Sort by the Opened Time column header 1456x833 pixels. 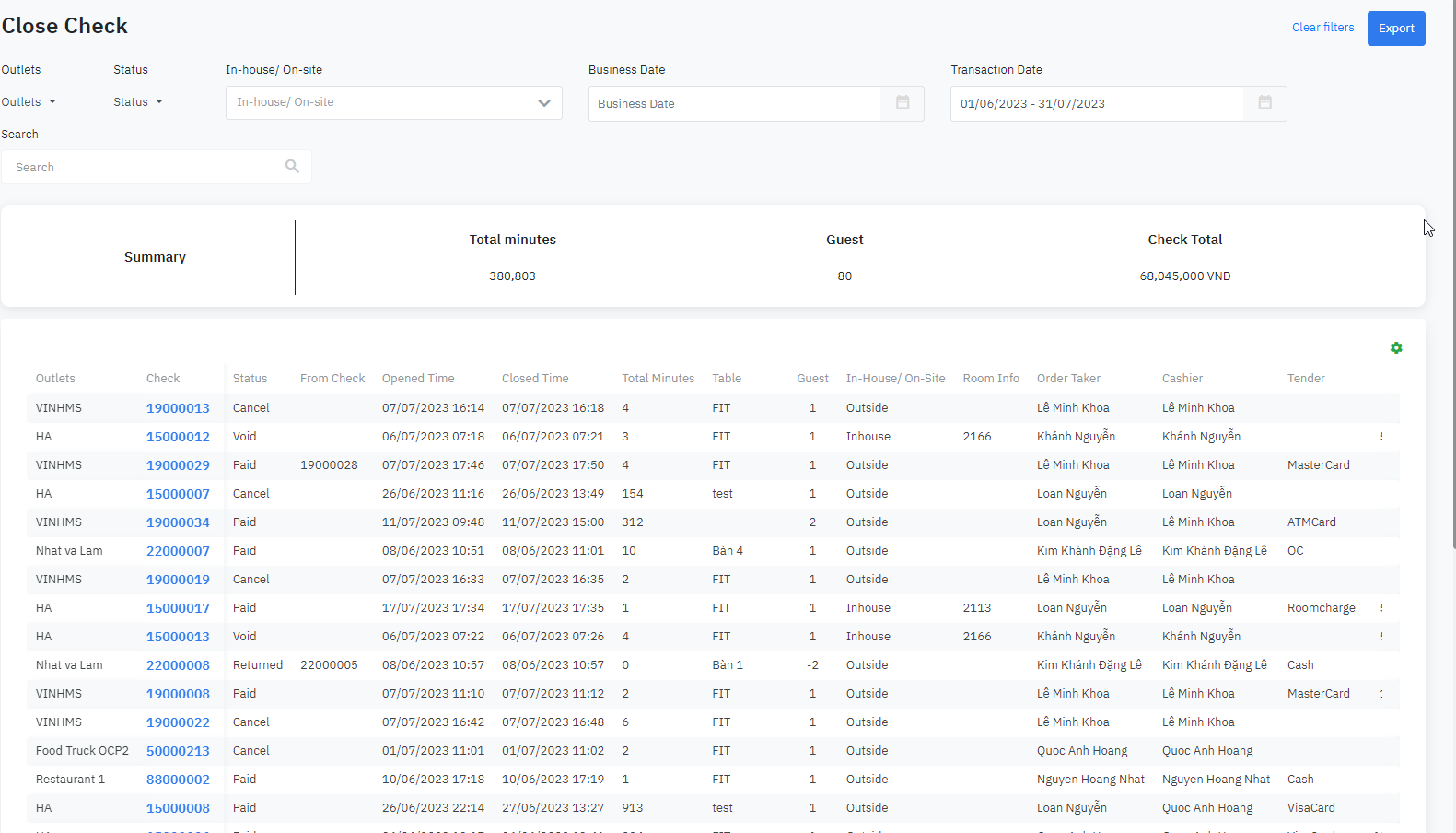point(418,379)
